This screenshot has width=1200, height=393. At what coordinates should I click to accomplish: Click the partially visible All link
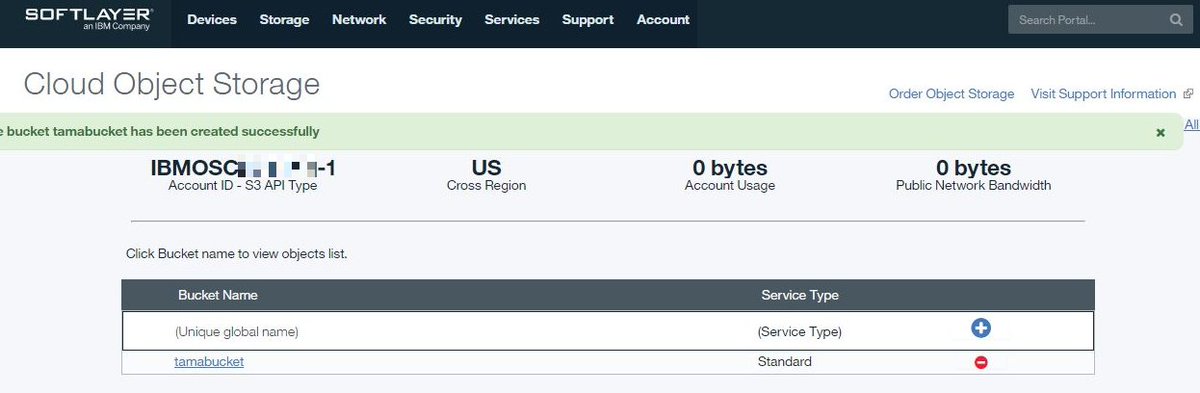tap(1192, 125)
